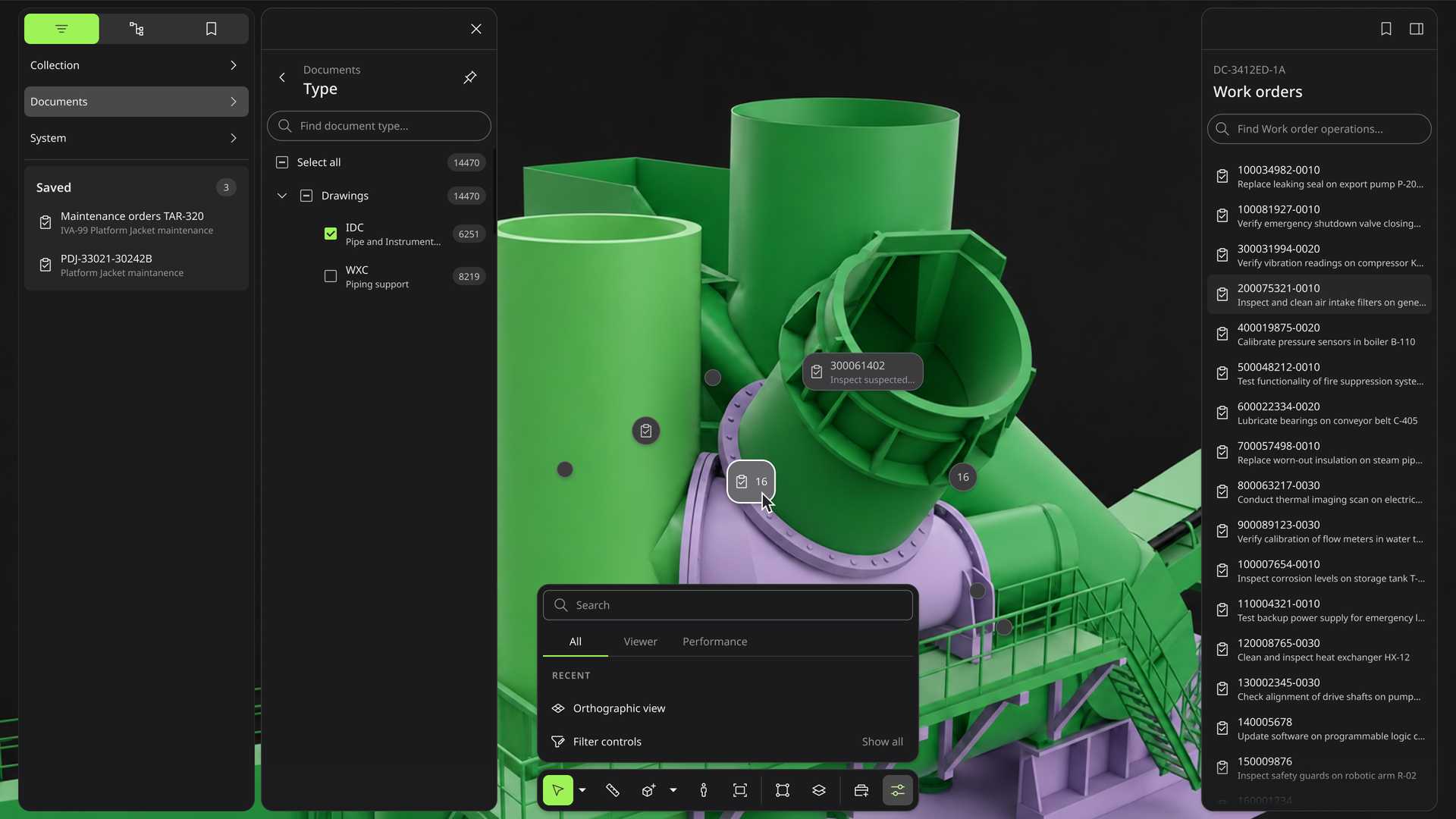1456x819 pixels.
Task: Switch to the Viewer tab
Action: (x=640, y=642)
